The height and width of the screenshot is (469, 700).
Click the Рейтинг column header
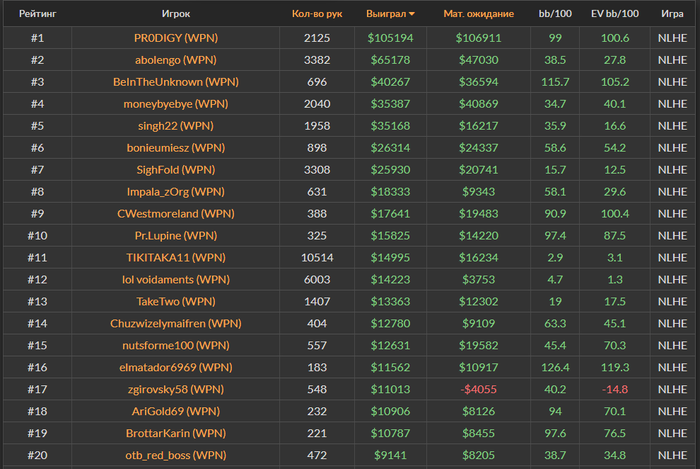[37, 15]
